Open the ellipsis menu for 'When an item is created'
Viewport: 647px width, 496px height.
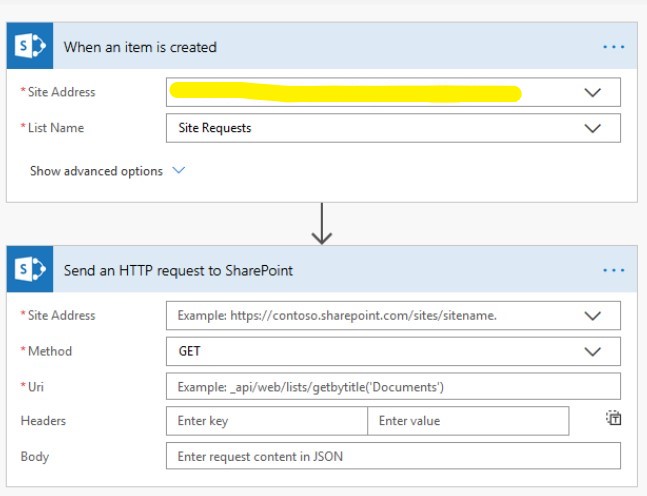point(614,47)
